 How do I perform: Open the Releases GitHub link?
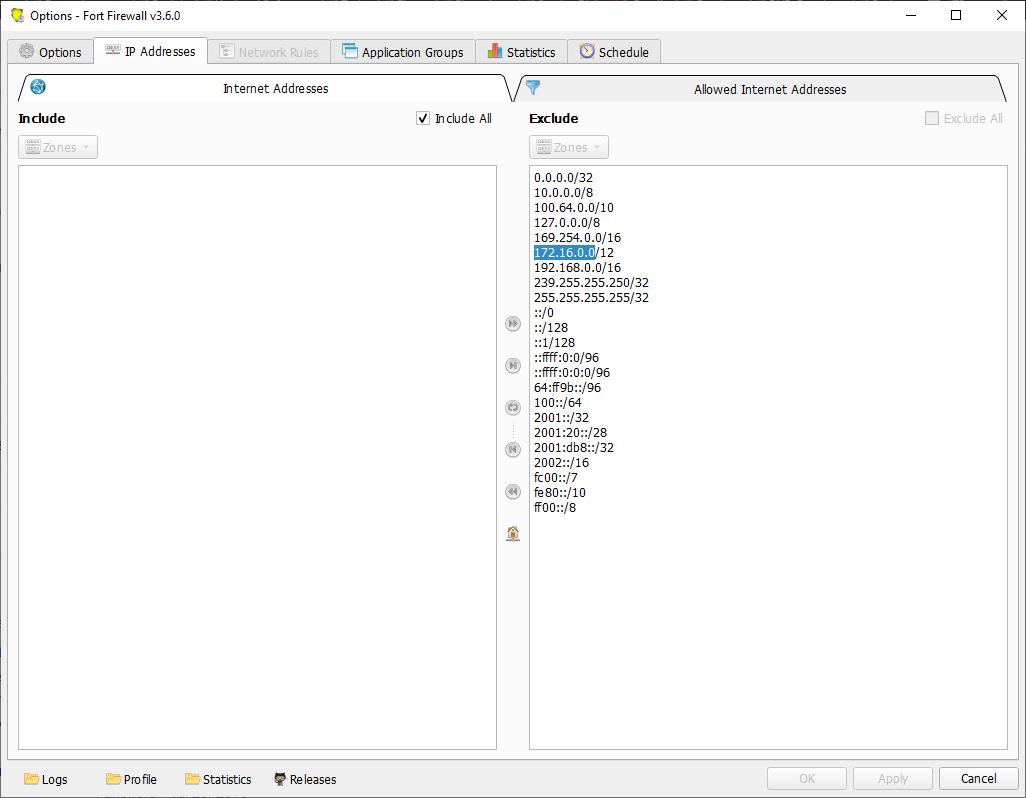click(305, 779)
